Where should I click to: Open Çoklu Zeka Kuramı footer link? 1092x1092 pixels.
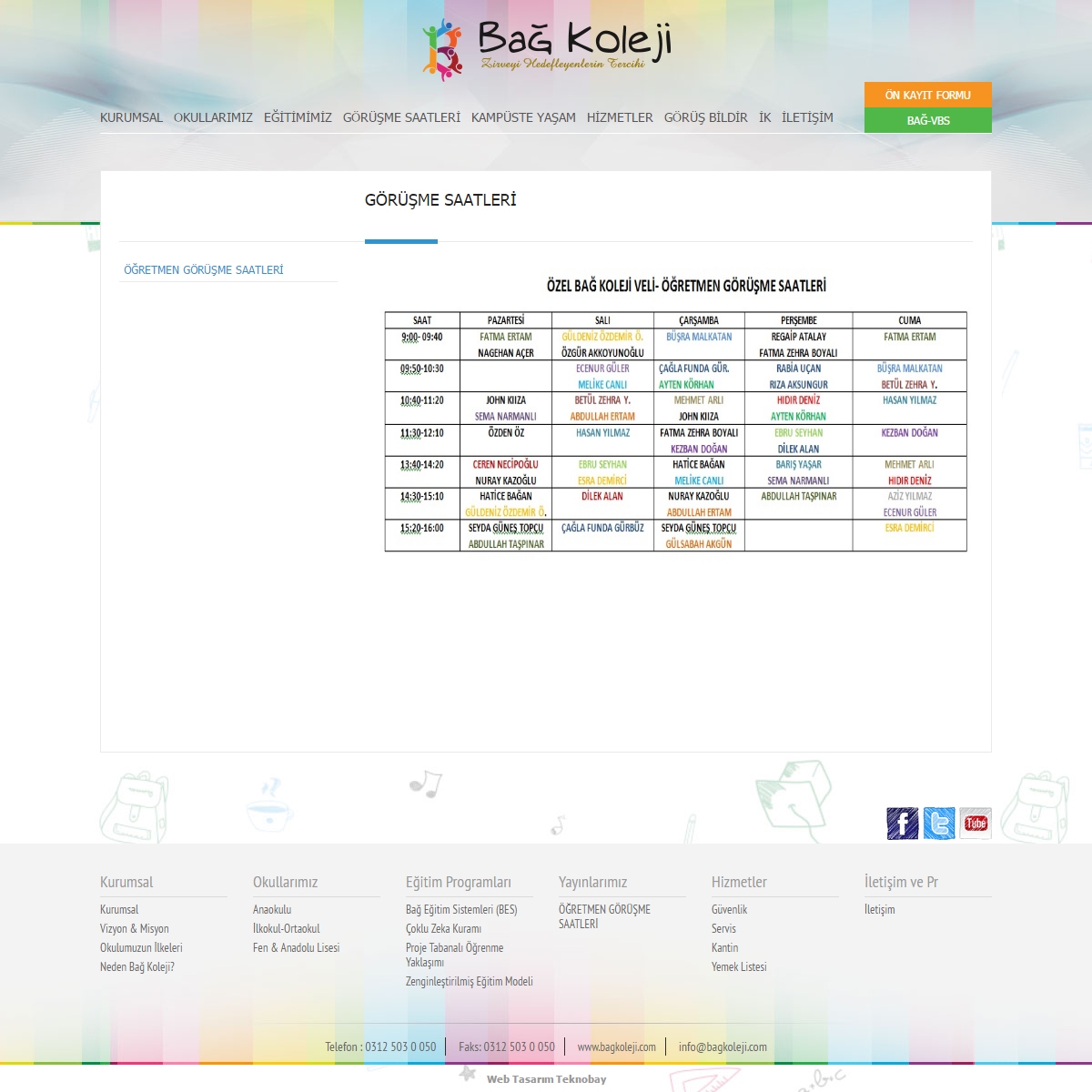coord(443,928)
